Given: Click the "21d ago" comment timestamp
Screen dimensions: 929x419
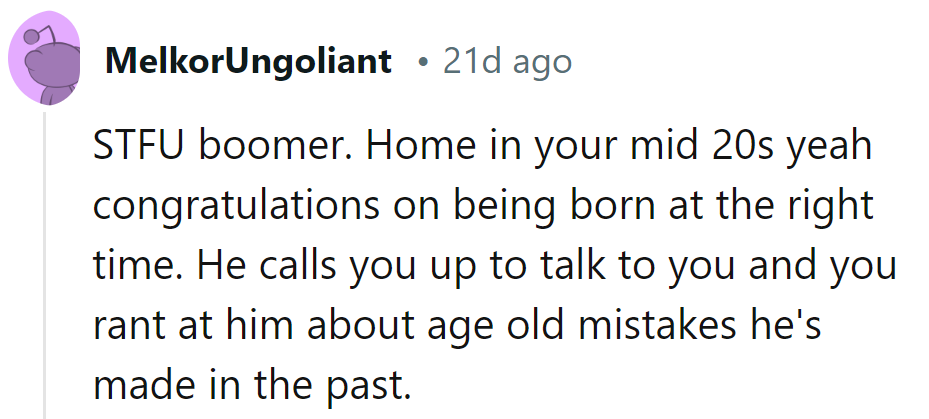Looking at the screenshot, I should (507, 63).
